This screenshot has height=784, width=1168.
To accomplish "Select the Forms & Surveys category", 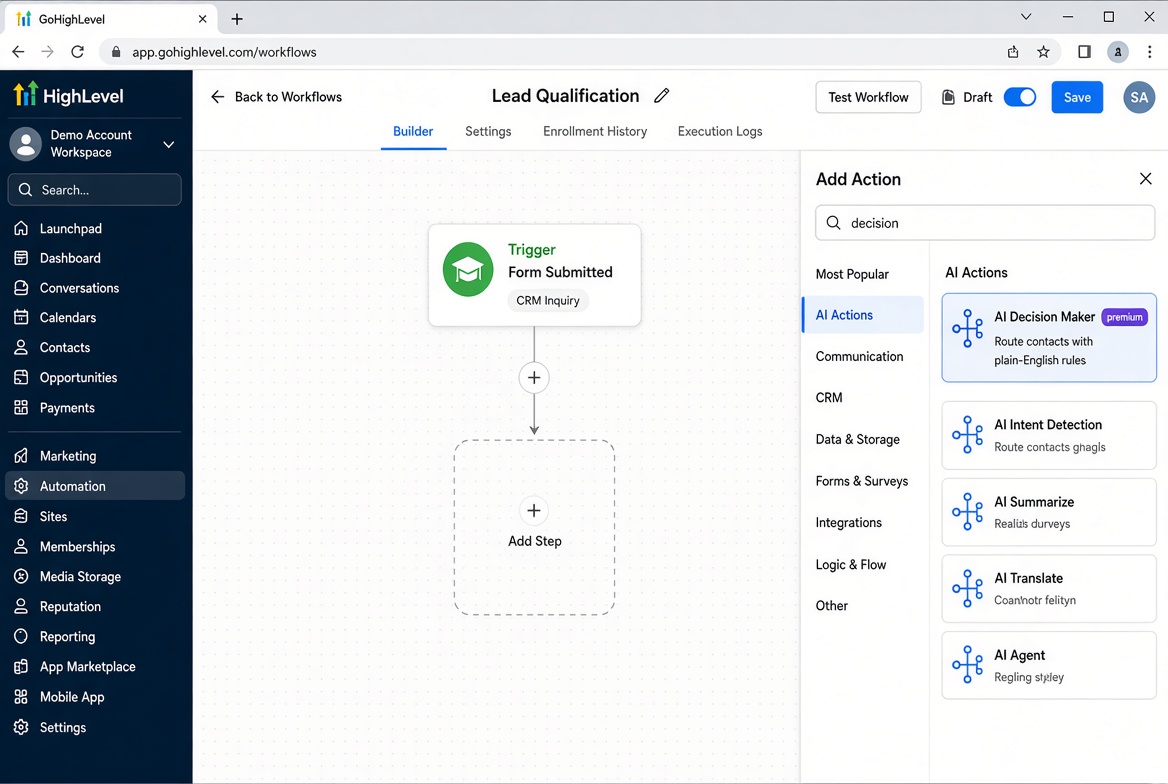I will click(x=862, y=481).
